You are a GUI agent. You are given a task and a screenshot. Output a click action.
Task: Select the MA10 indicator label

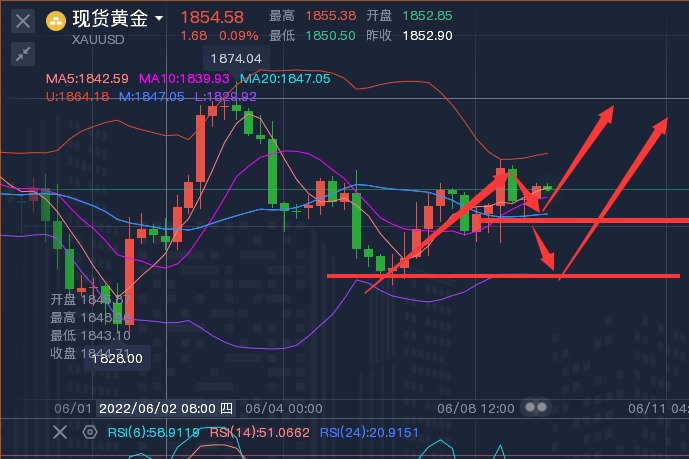tap(184, 78)
